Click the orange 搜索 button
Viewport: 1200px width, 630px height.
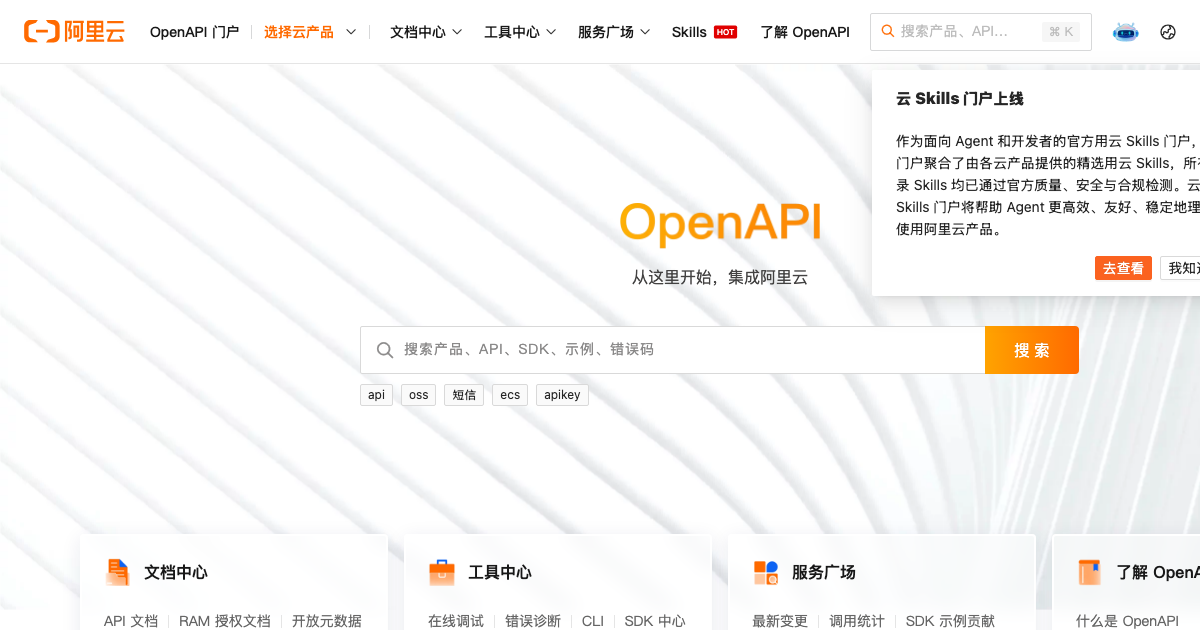pyautogui.click(x=1031, y=349)
